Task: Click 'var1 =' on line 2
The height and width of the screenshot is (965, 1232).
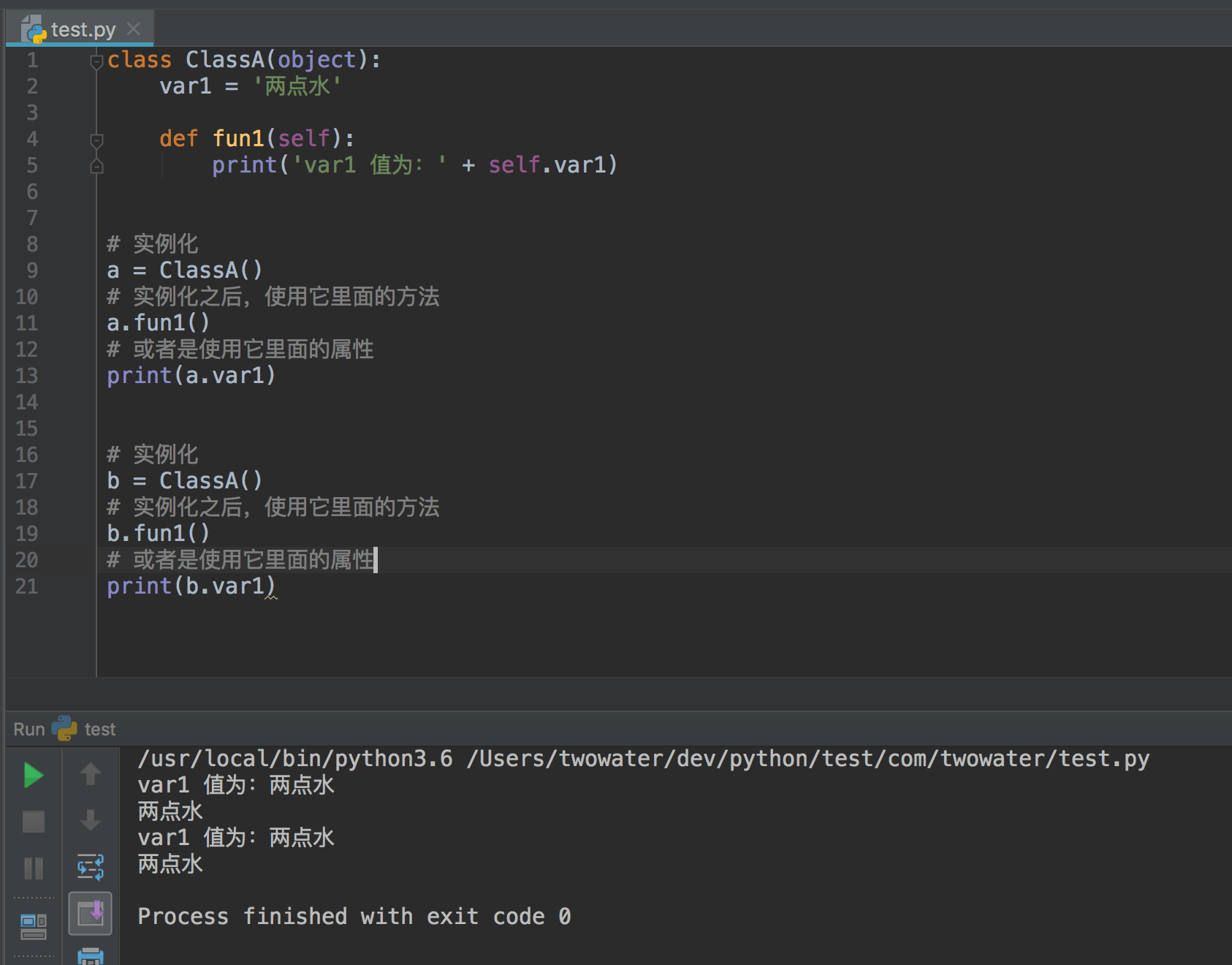Action: (199, 86)
